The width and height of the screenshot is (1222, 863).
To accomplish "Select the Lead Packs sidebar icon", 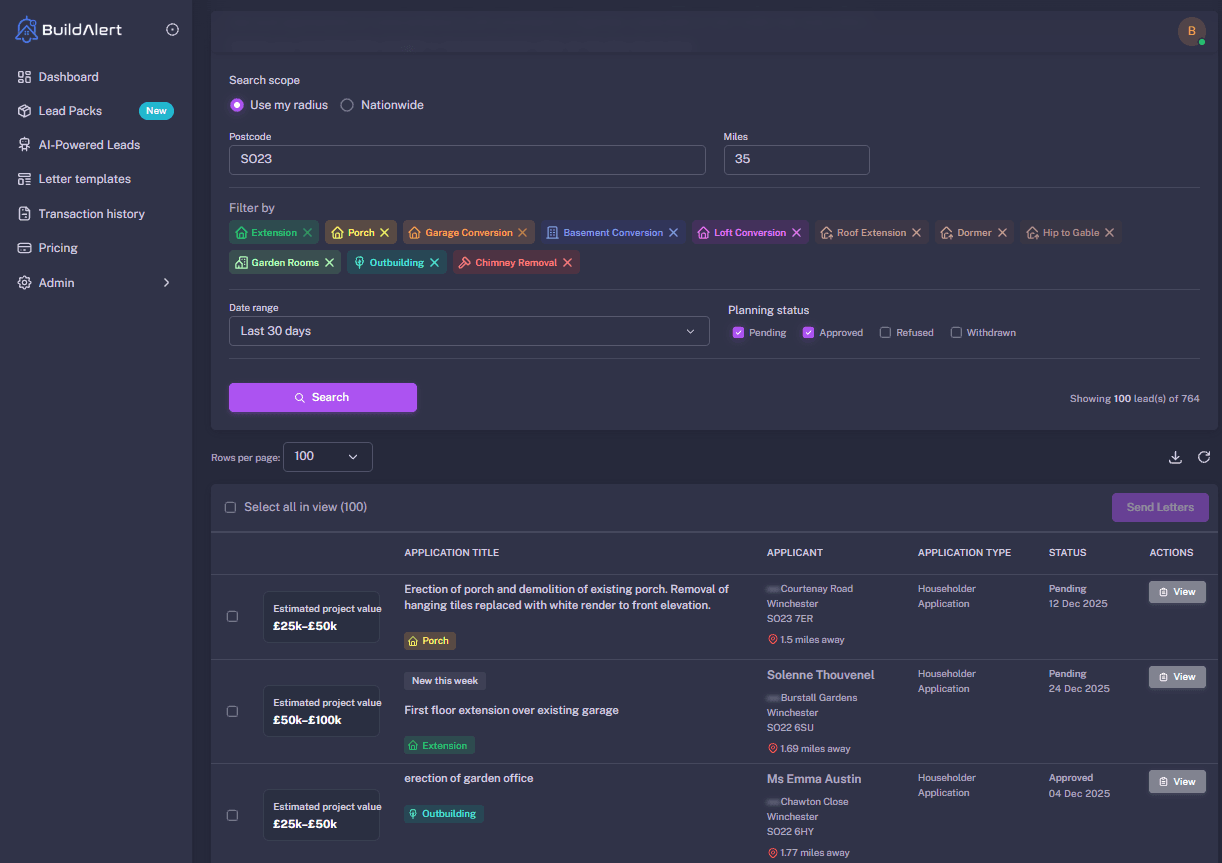I will [x=22, y=110].
